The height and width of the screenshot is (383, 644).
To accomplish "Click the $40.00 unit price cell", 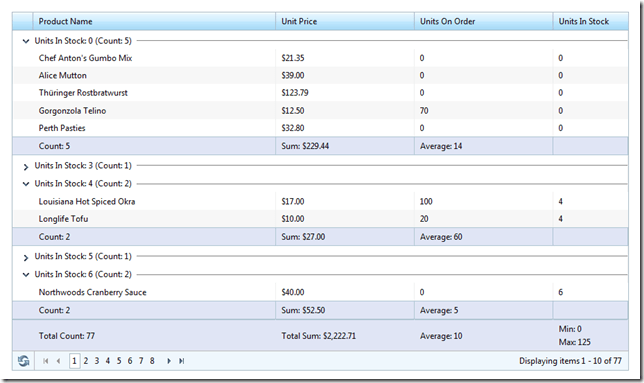I will click(345, 292).
